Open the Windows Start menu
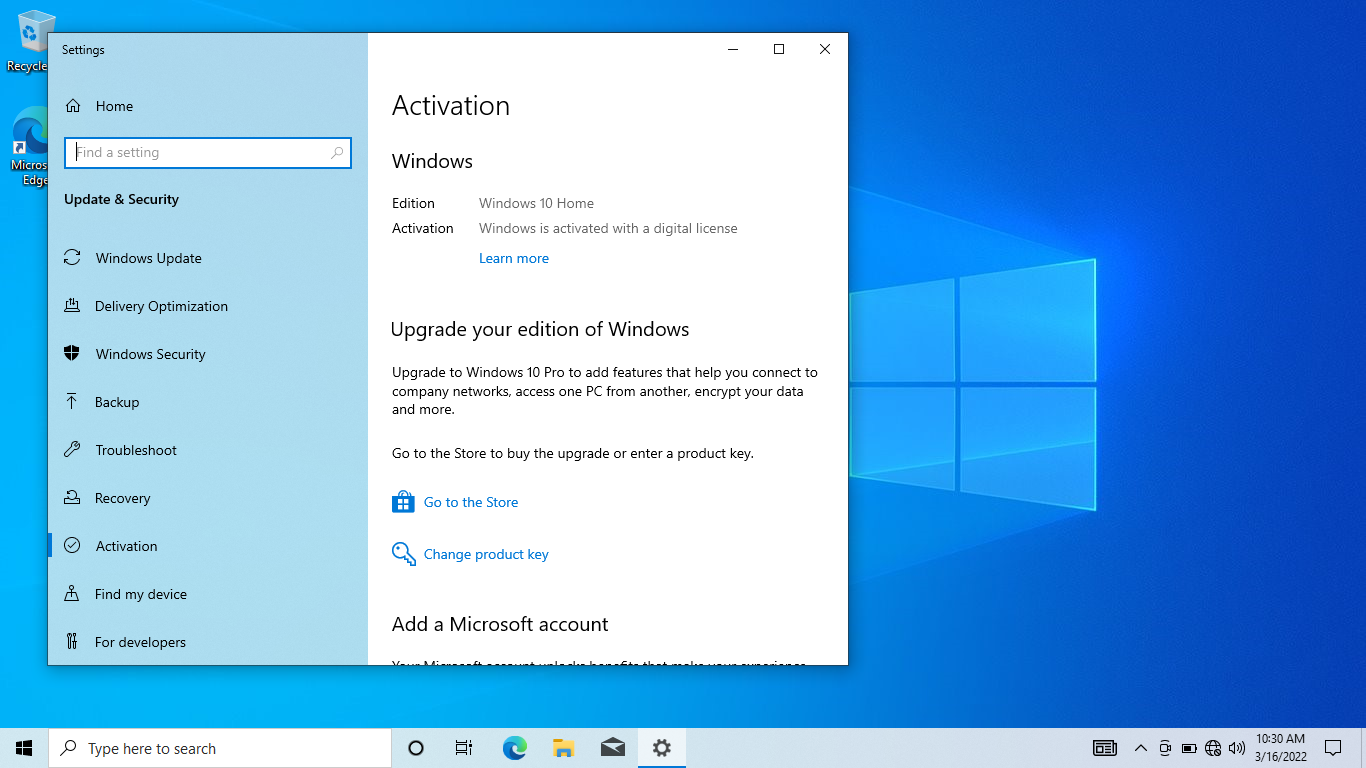1366x768 pixels. 24,748
